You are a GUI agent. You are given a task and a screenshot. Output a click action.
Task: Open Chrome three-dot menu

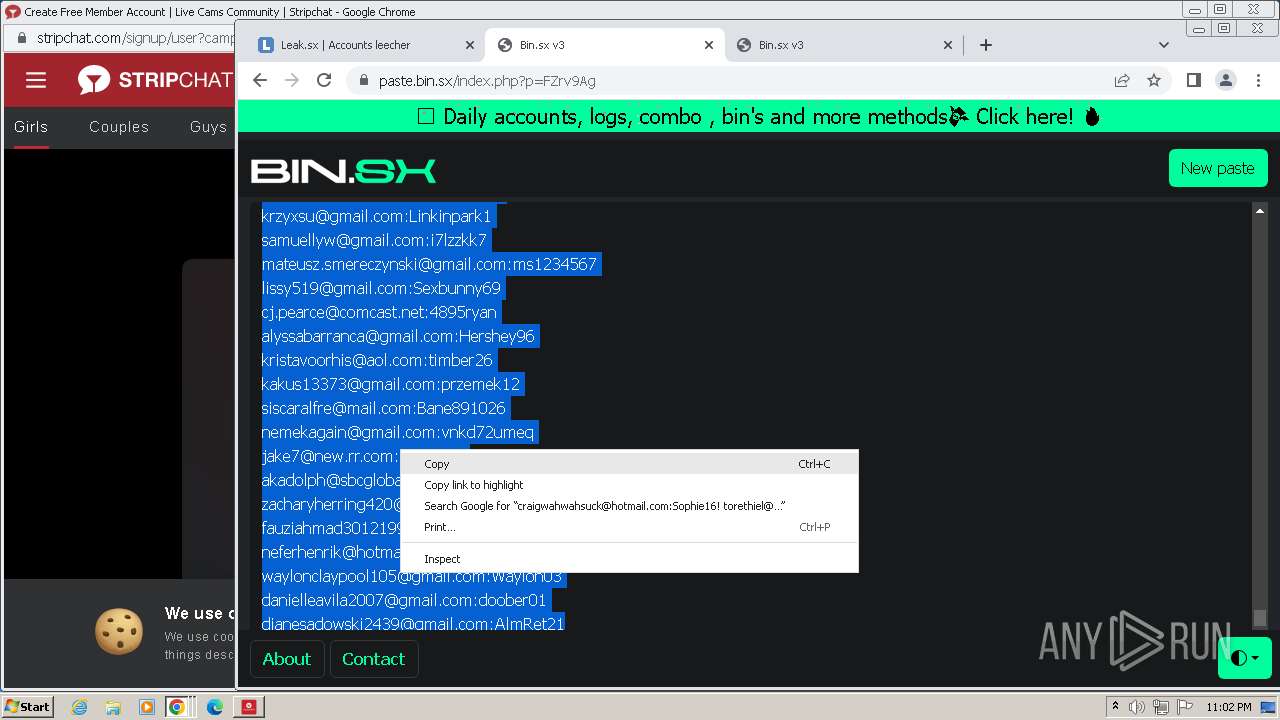[x=1257, y=80]
